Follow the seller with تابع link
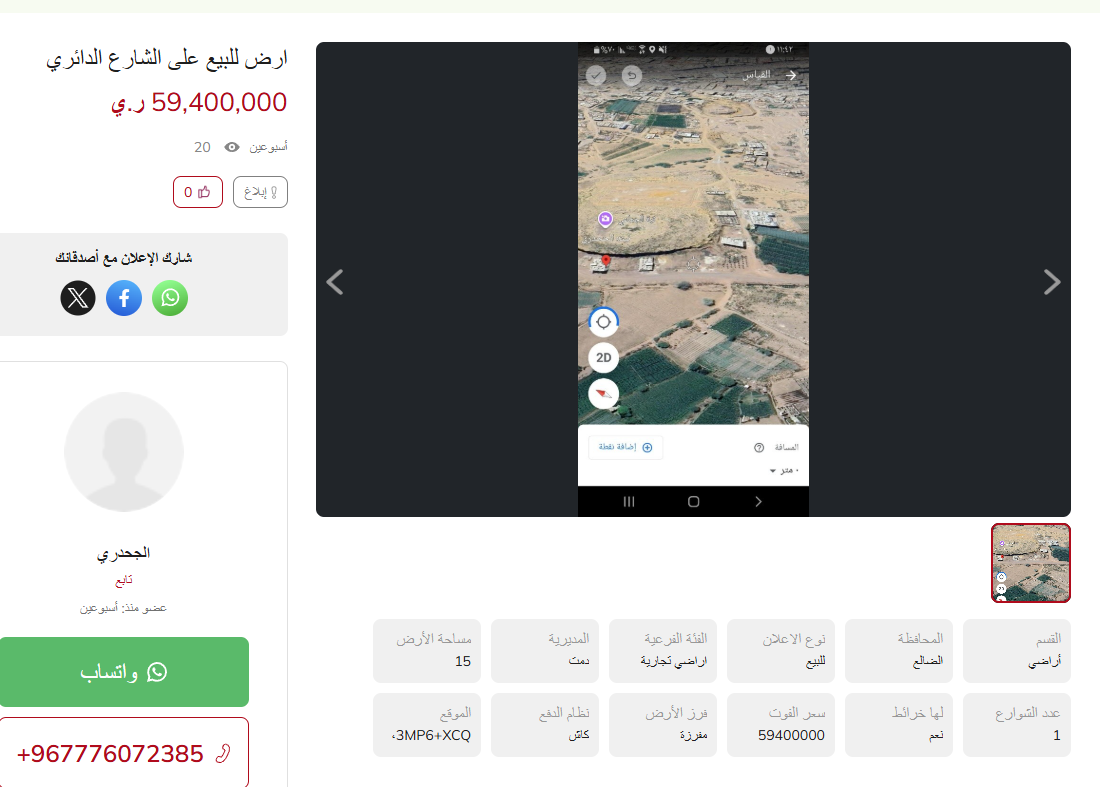 pos(124,580)
